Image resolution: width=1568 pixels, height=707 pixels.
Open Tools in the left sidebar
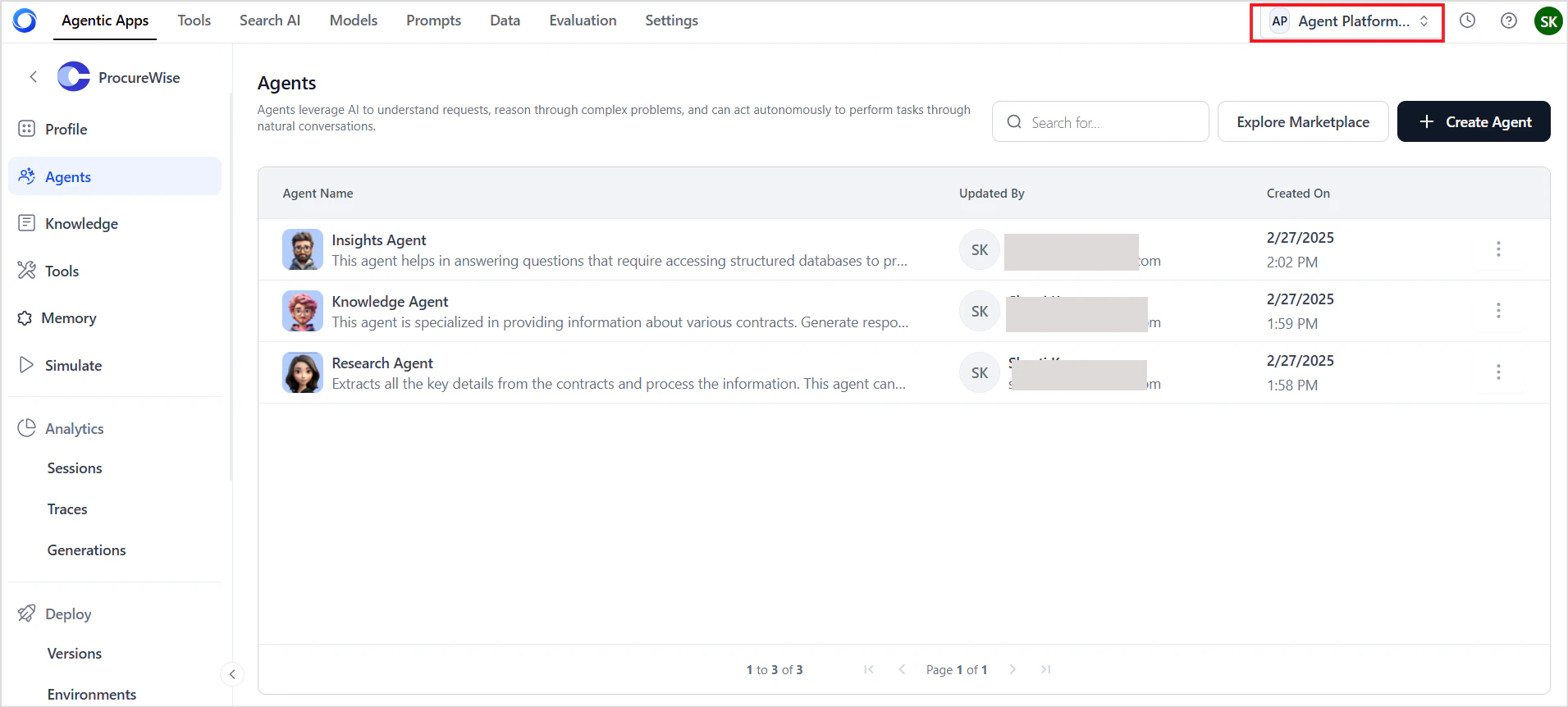click(115, 271)
